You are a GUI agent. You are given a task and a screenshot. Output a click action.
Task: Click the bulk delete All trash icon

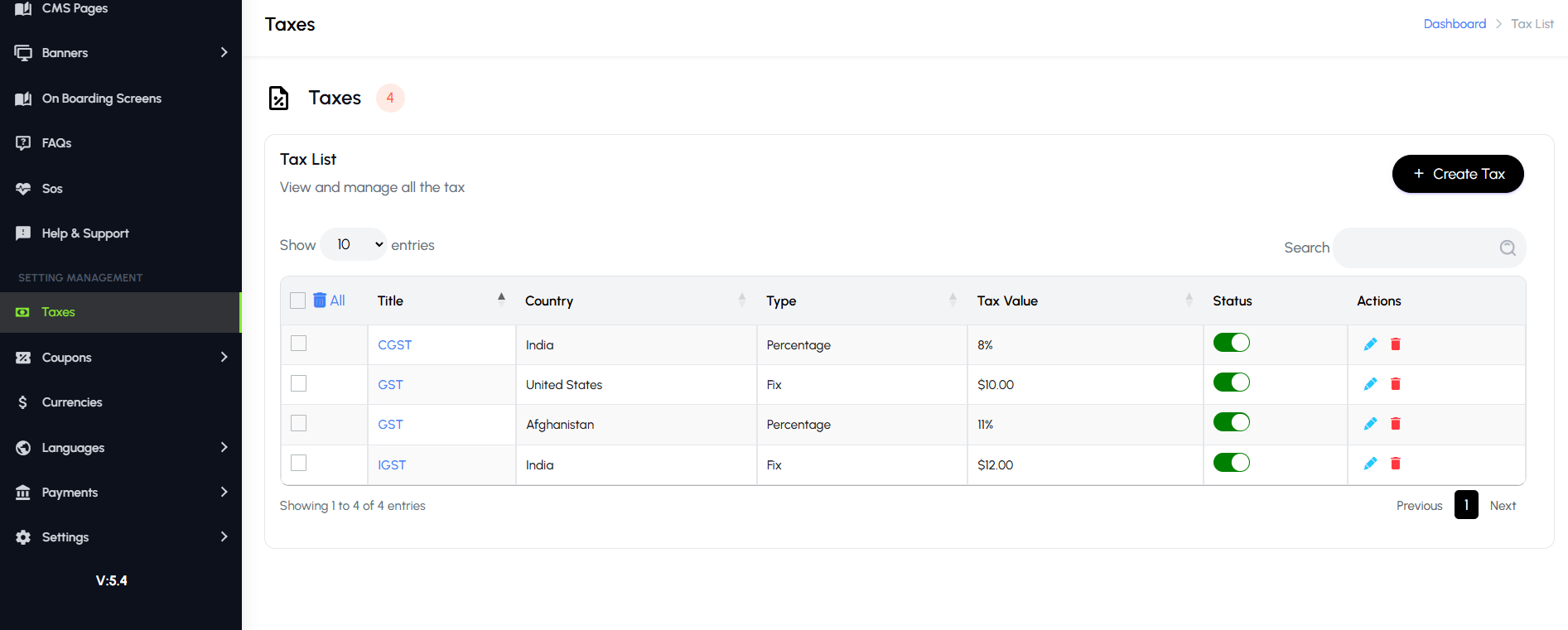320,301
